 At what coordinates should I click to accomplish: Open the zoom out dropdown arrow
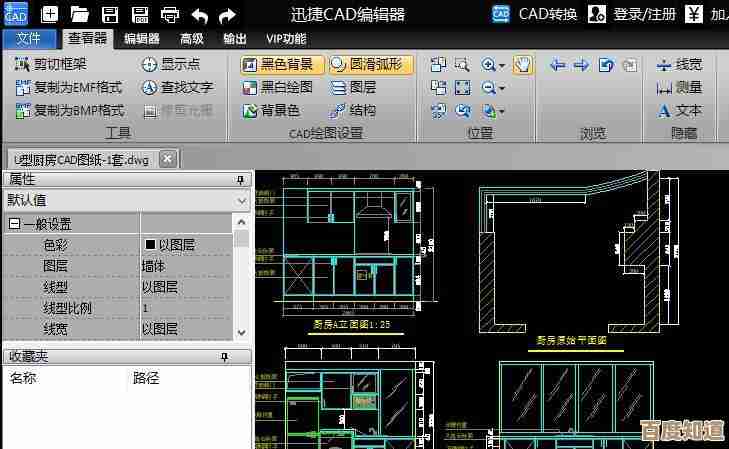pyautogui.click(x=502, y=88)
